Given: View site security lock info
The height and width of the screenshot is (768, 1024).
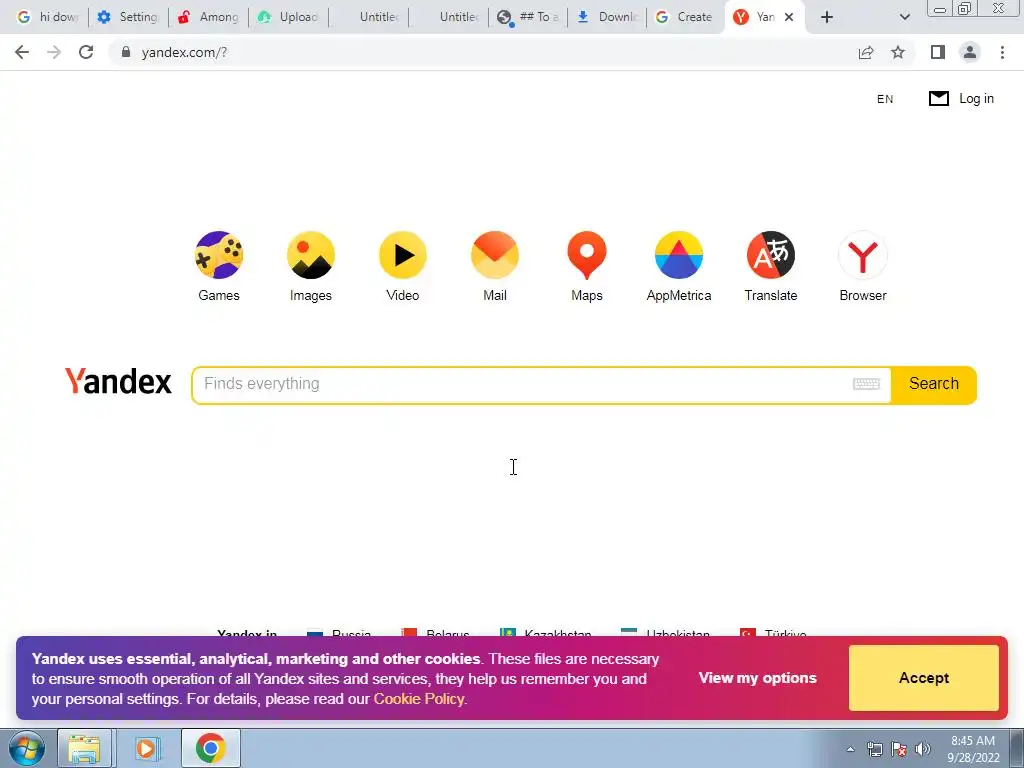Looking at the screenshot, I should point(126,52).
